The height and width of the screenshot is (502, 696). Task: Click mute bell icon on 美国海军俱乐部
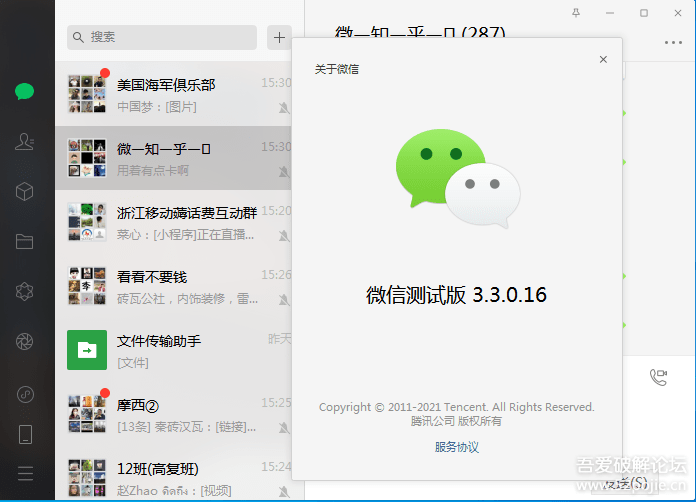pyautogui.click(x=284, y=108)
